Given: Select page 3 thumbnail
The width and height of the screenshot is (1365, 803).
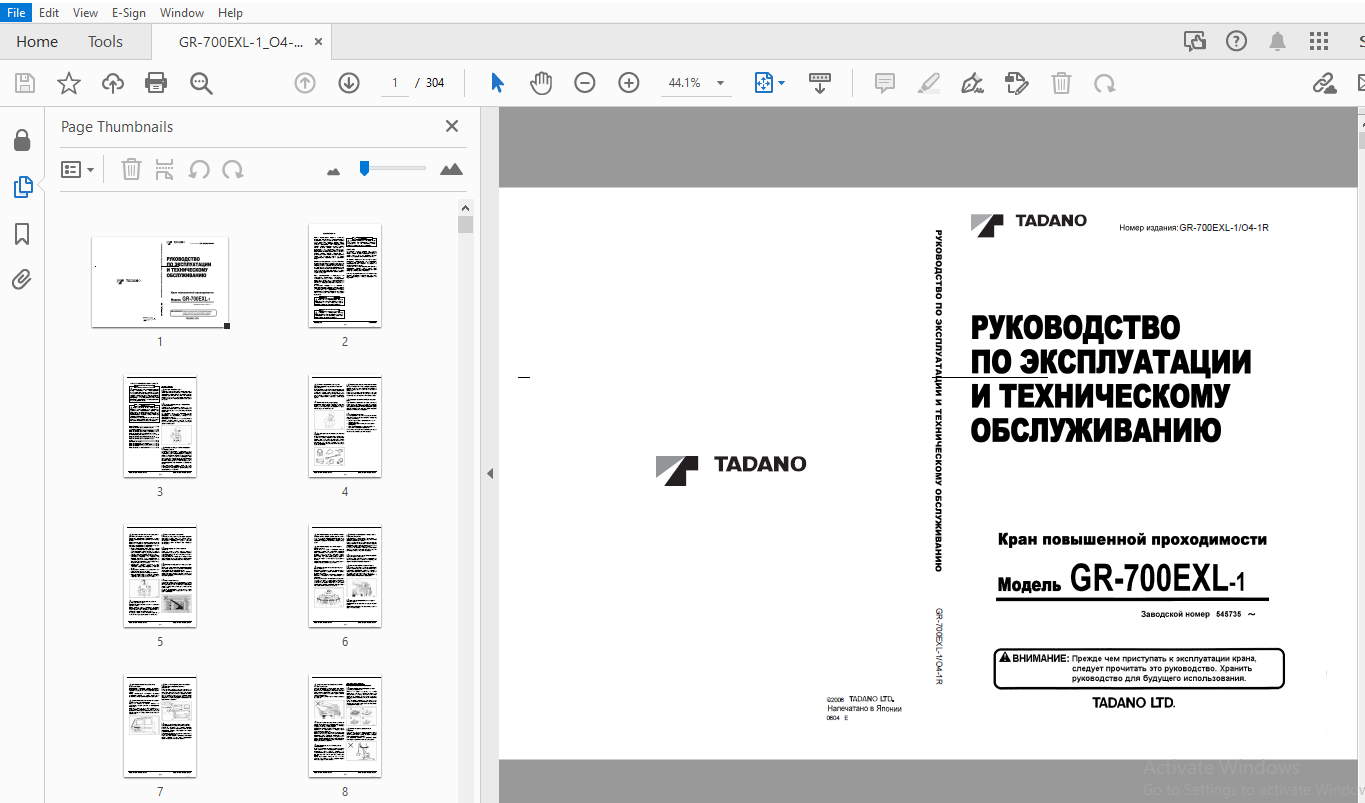Looking at the screenshot, I should click(160, 426).
